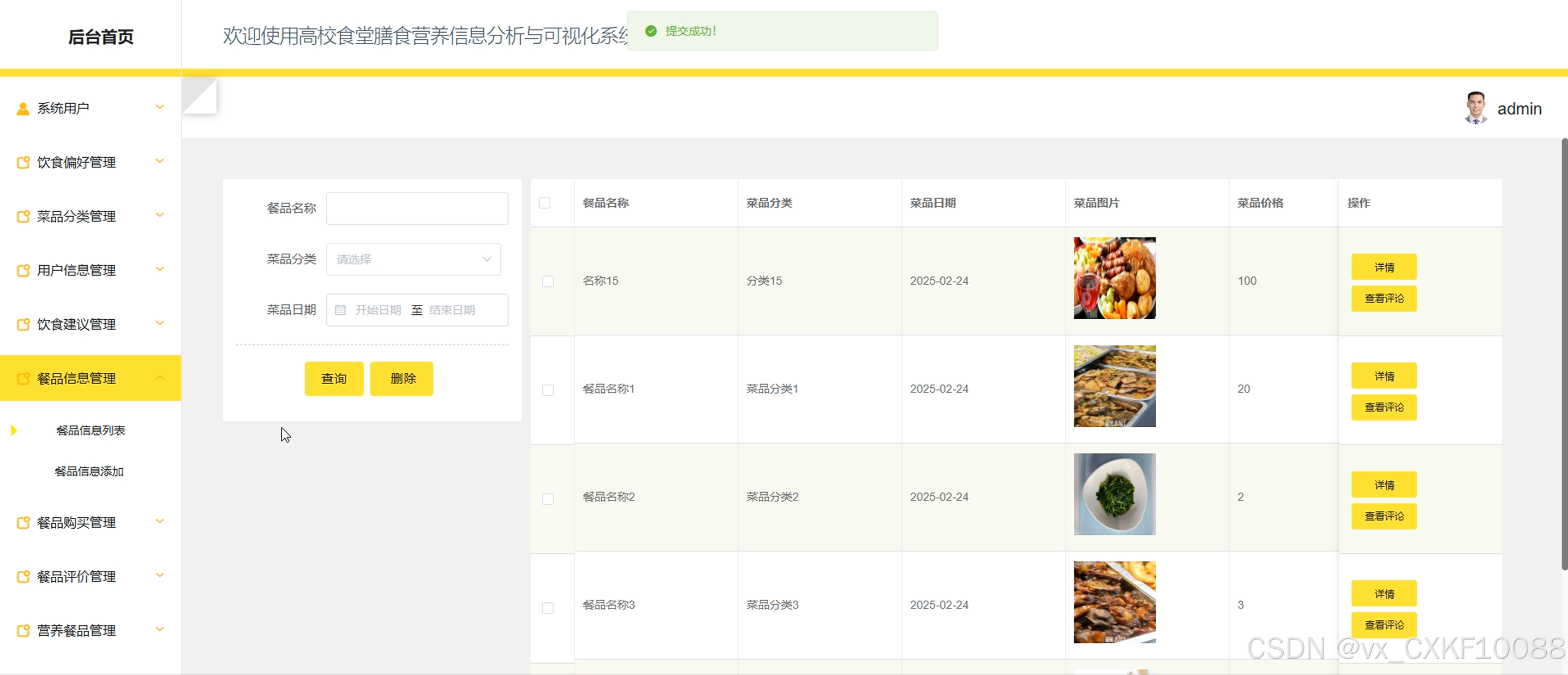Collapse the 餐品信息管理 menu chevron
The height and width of the screenshot is (675, 1568).
[159, 378]
